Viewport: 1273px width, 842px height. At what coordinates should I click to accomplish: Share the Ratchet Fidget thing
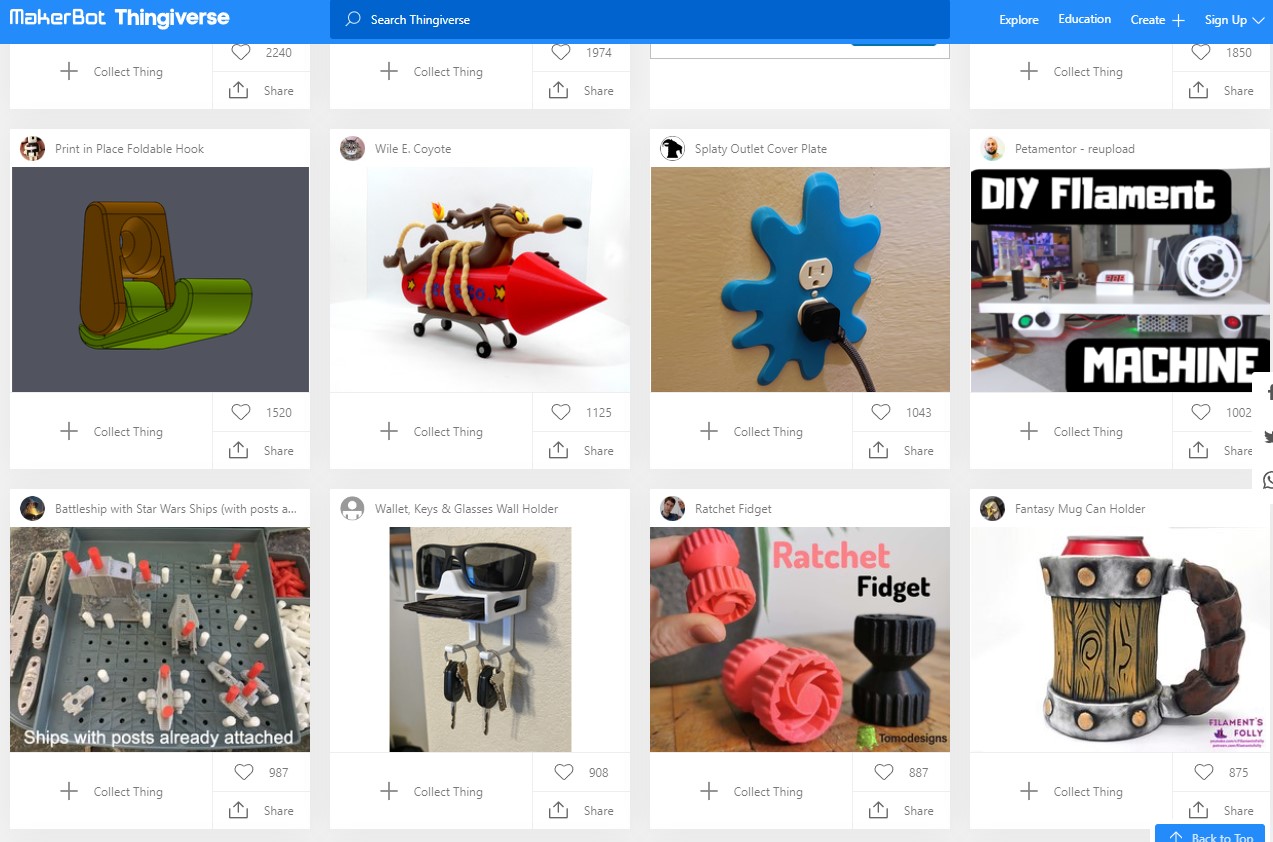(901, 811)
